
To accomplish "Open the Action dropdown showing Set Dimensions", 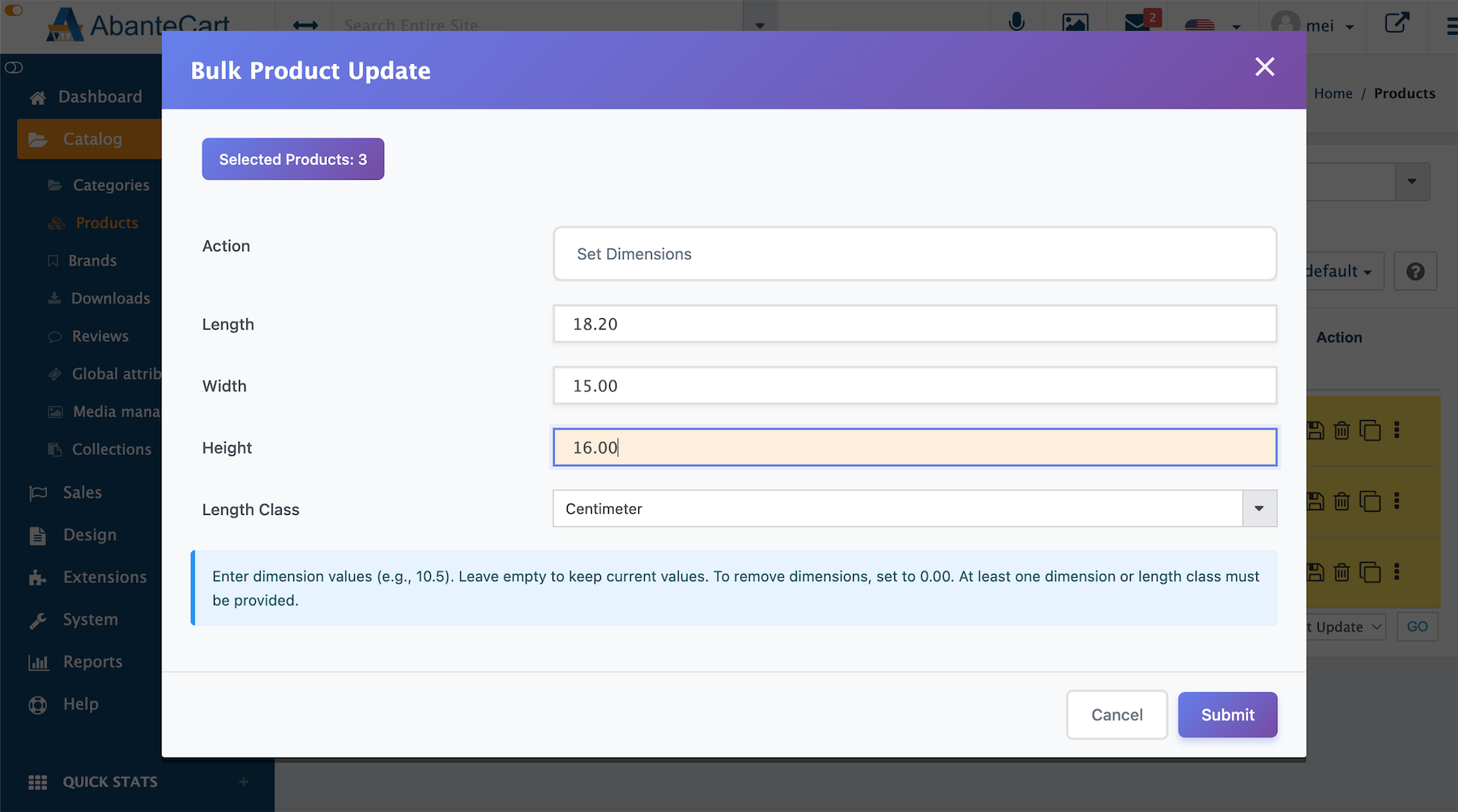I will 914,254.
